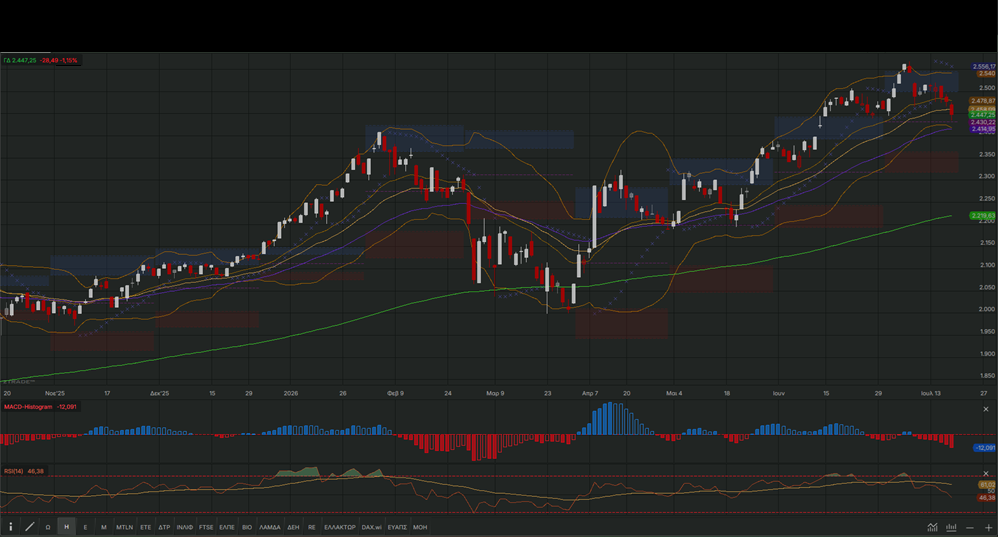Click the orange 2.540 price tag
Viewport: 998px width, 537px height.
tap(987, 74)
